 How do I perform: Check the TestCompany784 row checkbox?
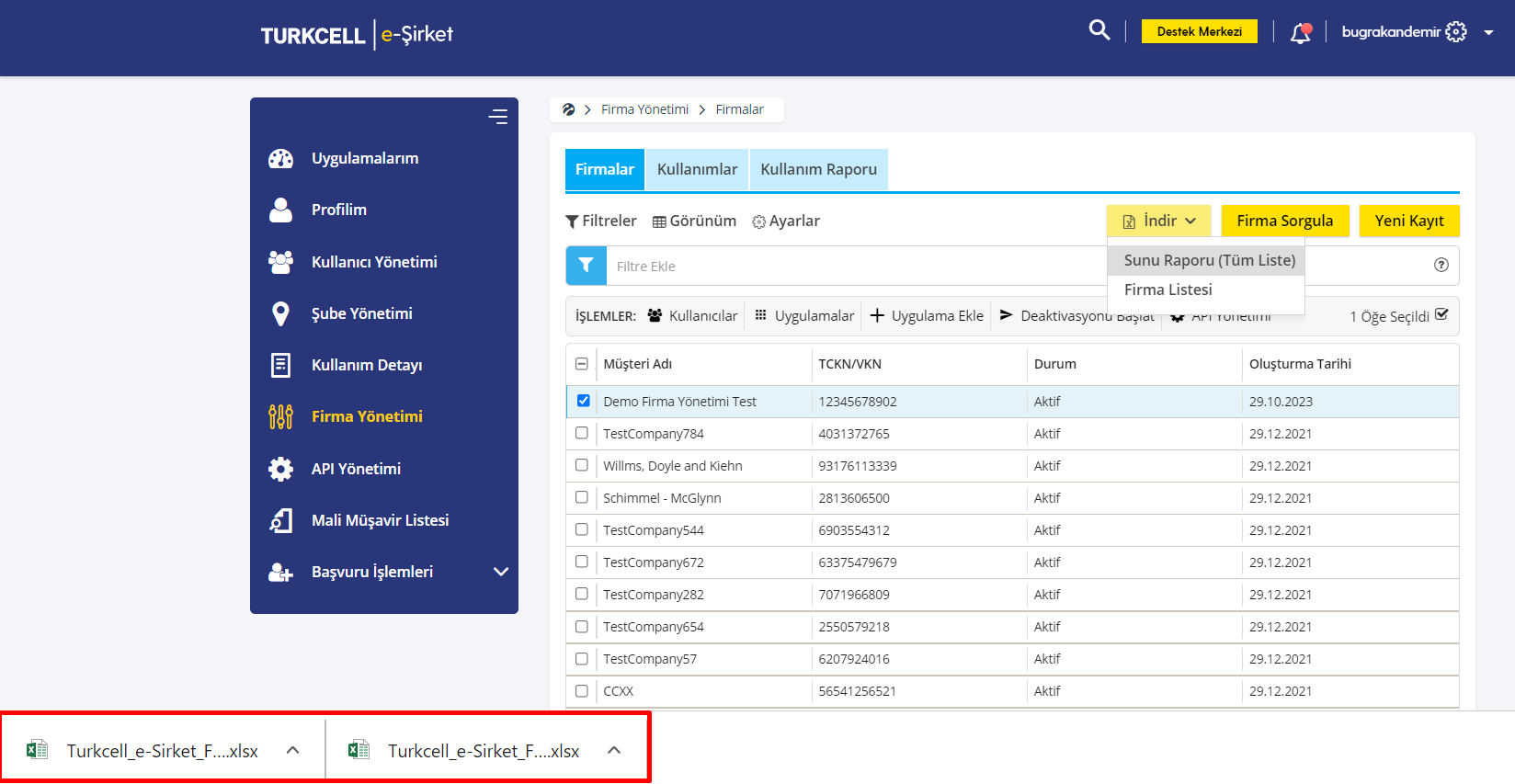point(582,433)
